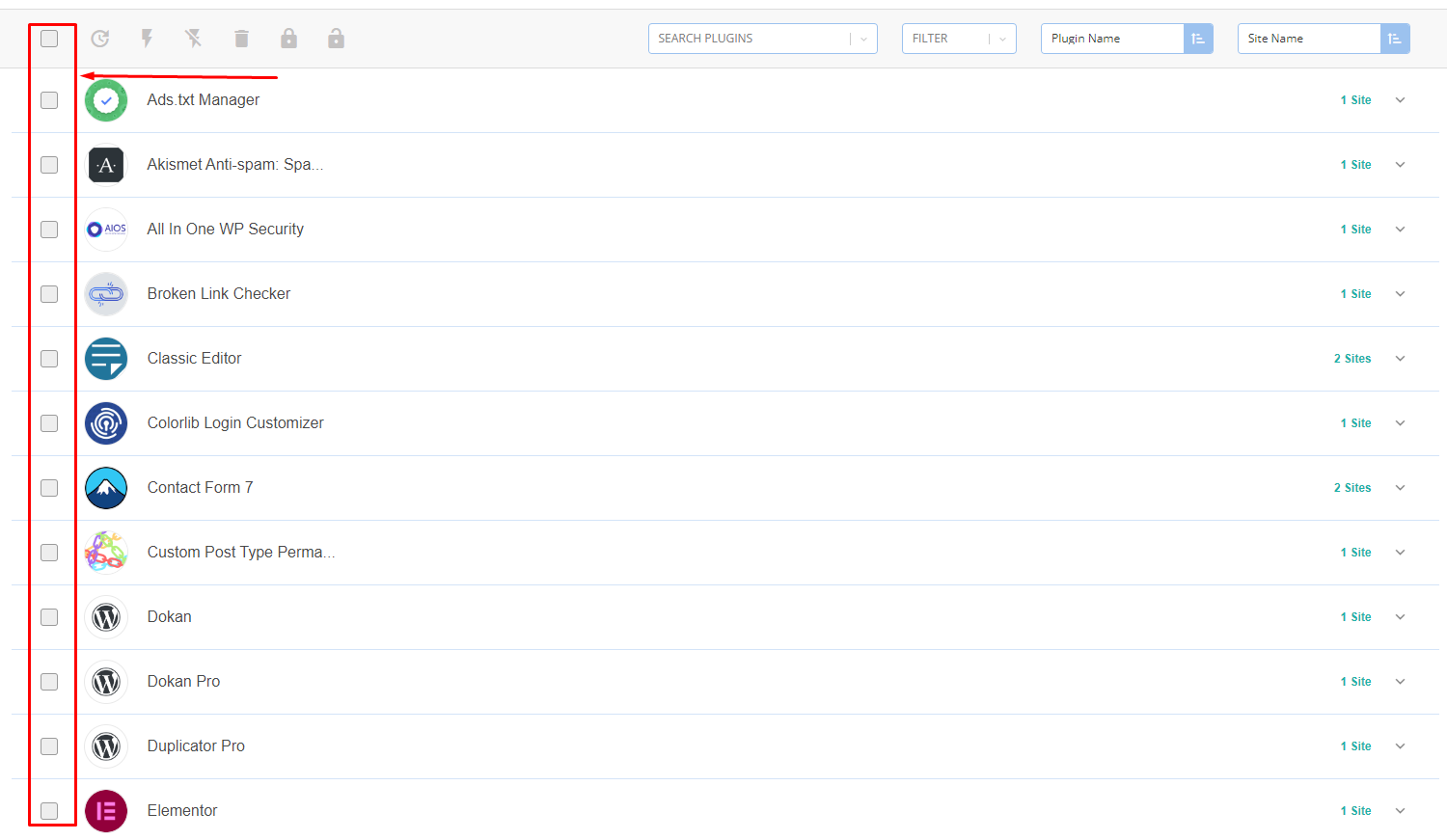Expand the Contact Form 7 chevron
This screenshot has width=1447, height=840.
[x=1400, y=488]
